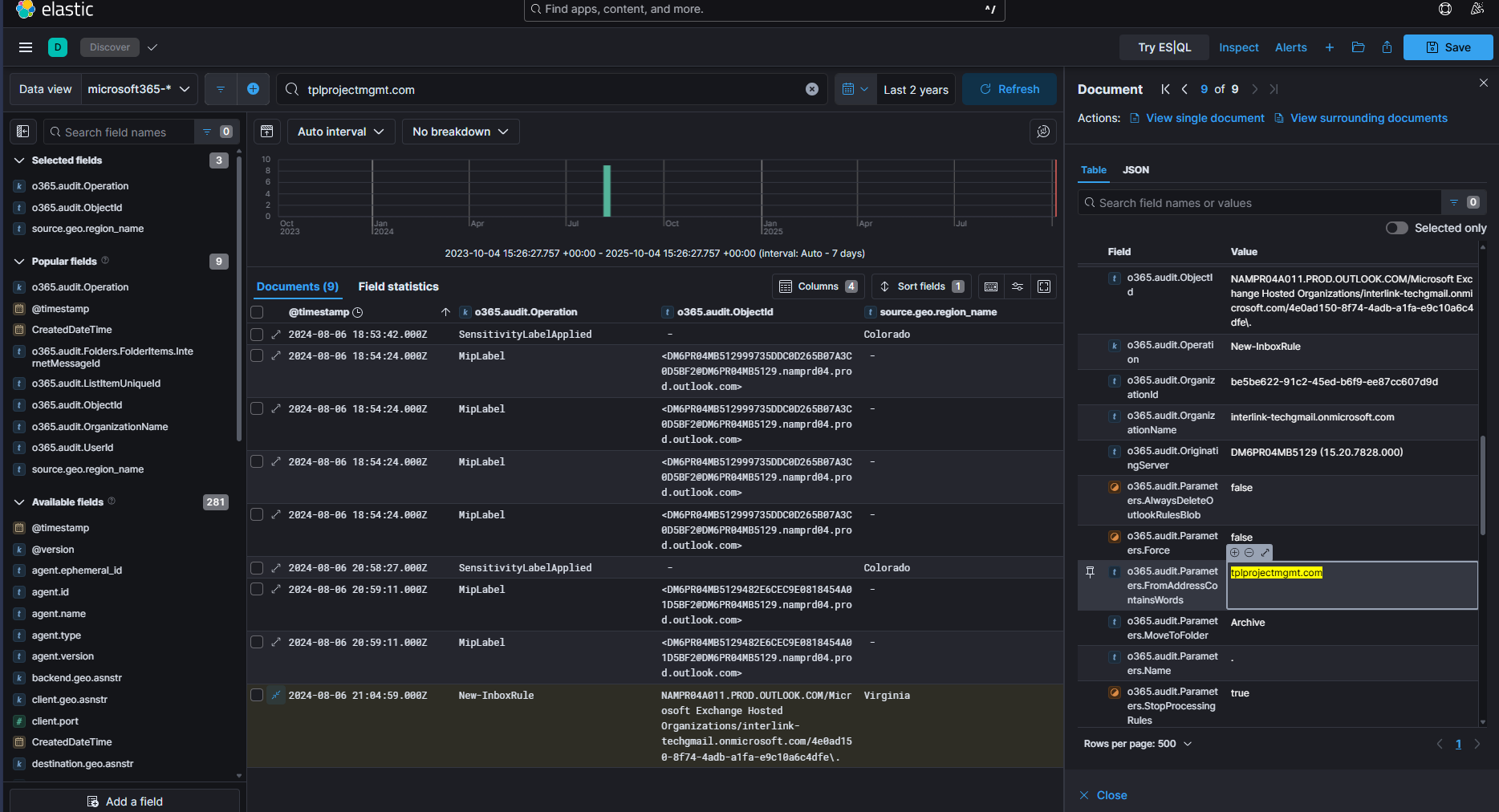Open the main navigation hamburger menu

(26, 47)
